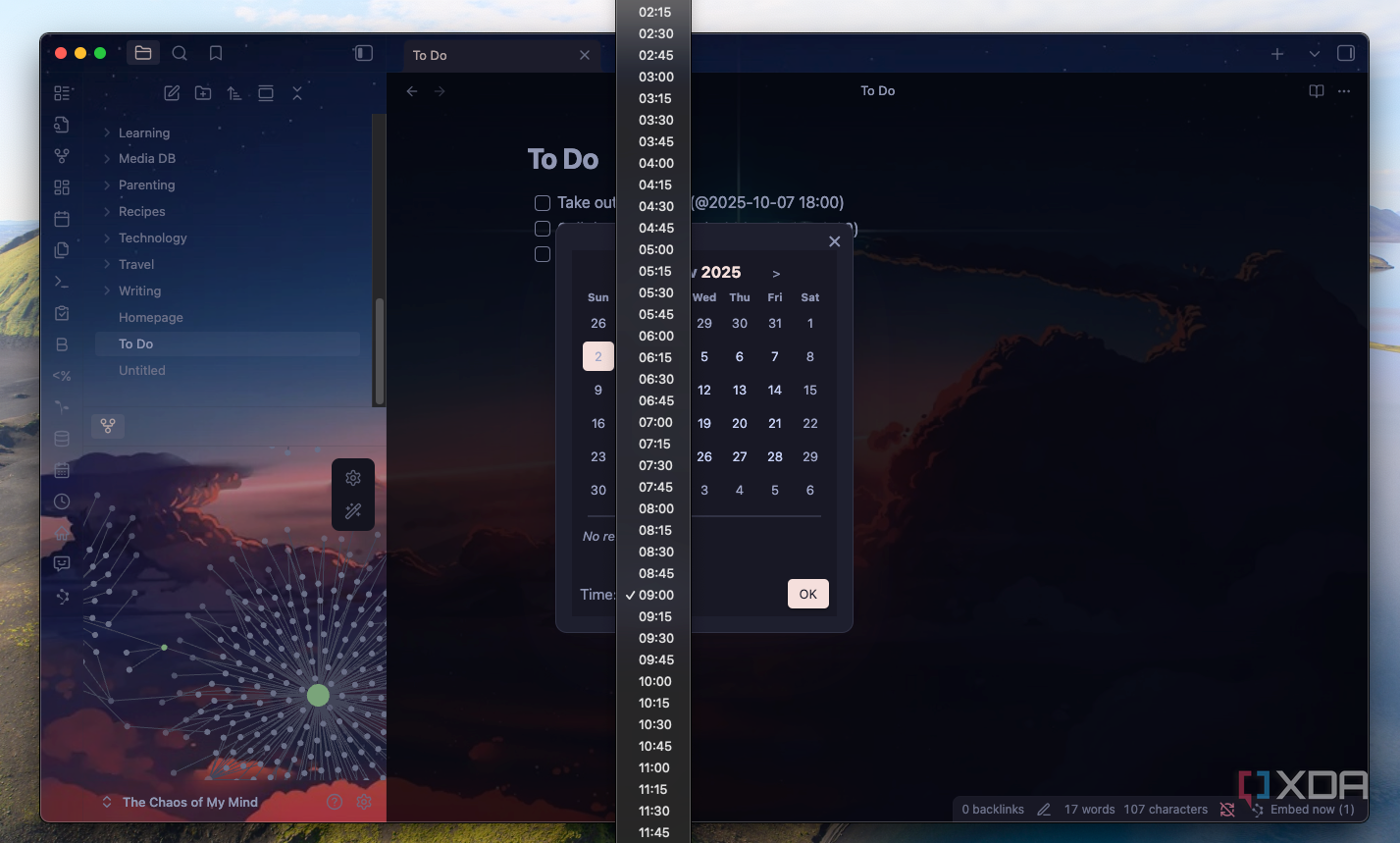Change sort order with the sort icon
Screen dimensions: 1400x843
tap(234, 93)
